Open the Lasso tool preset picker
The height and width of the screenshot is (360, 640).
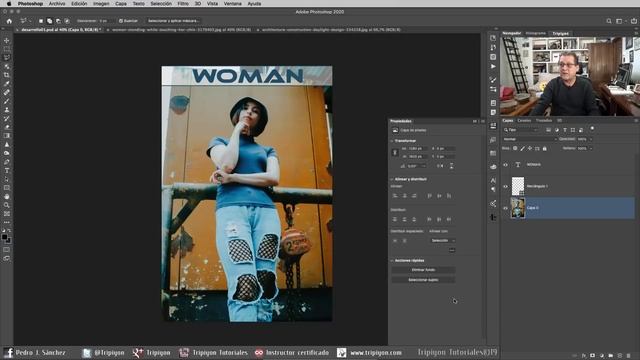(25, 21)
